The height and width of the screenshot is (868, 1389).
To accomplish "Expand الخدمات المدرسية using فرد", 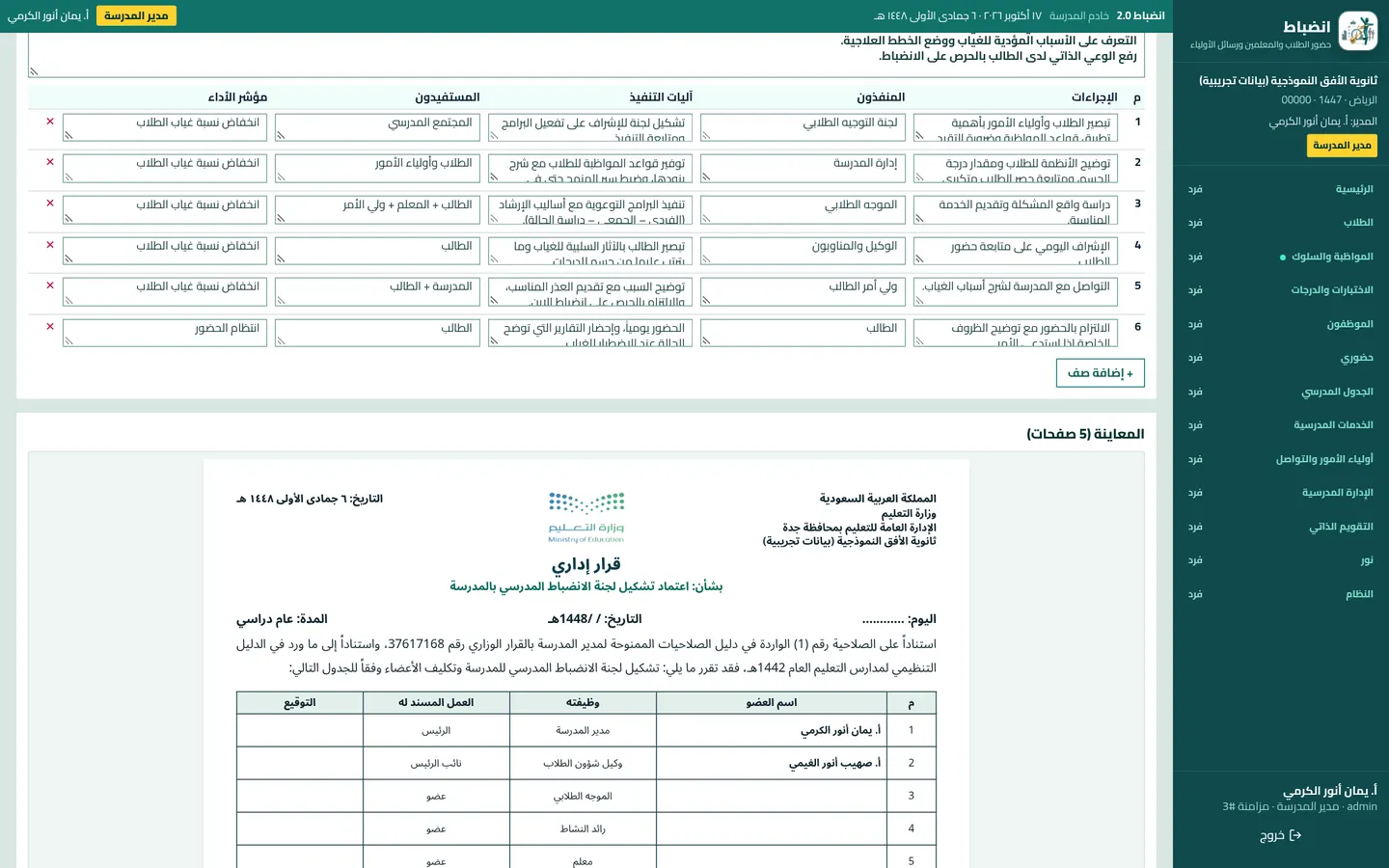I will click(1195, 425).
